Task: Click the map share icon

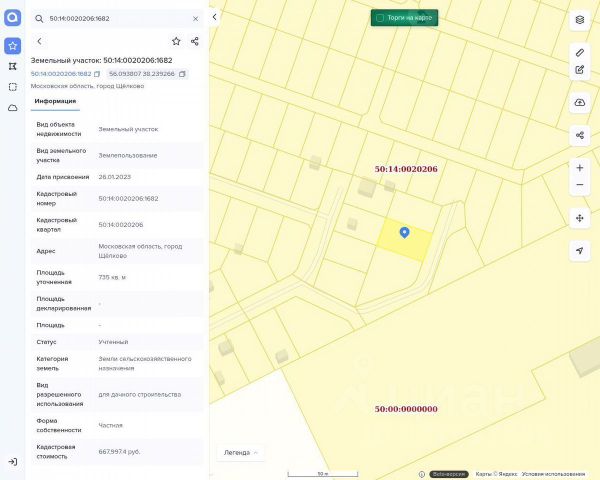Action: click(580, 135)
